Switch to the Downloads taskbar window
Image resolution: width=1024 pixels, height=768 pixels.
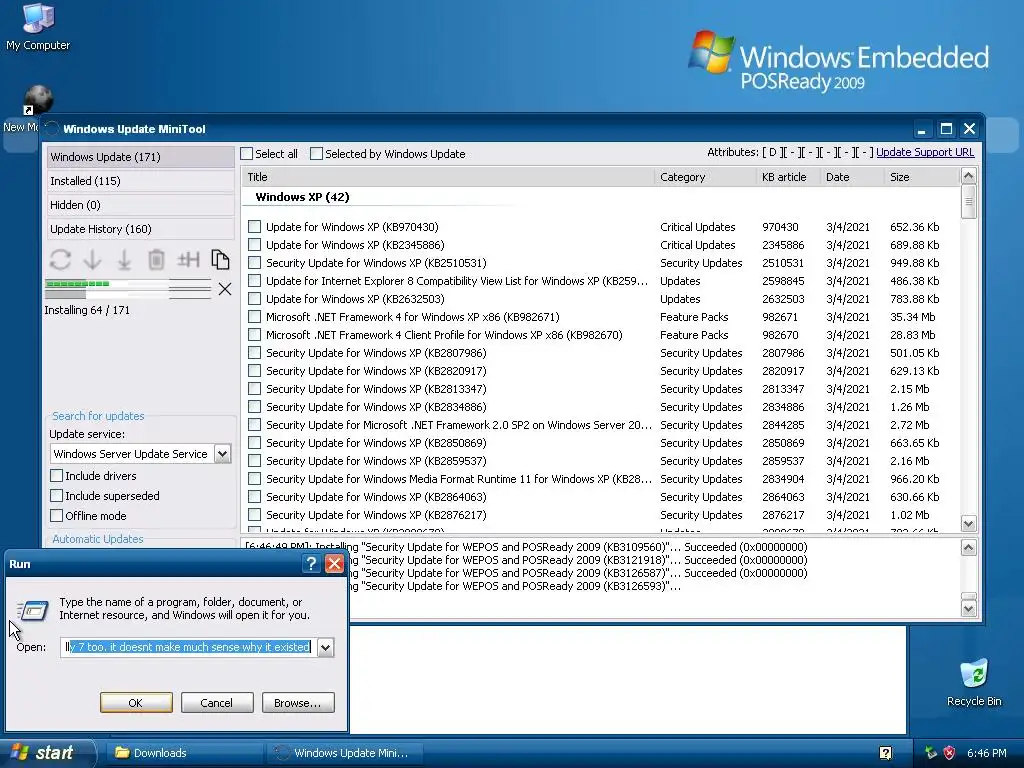pos(184,753)
